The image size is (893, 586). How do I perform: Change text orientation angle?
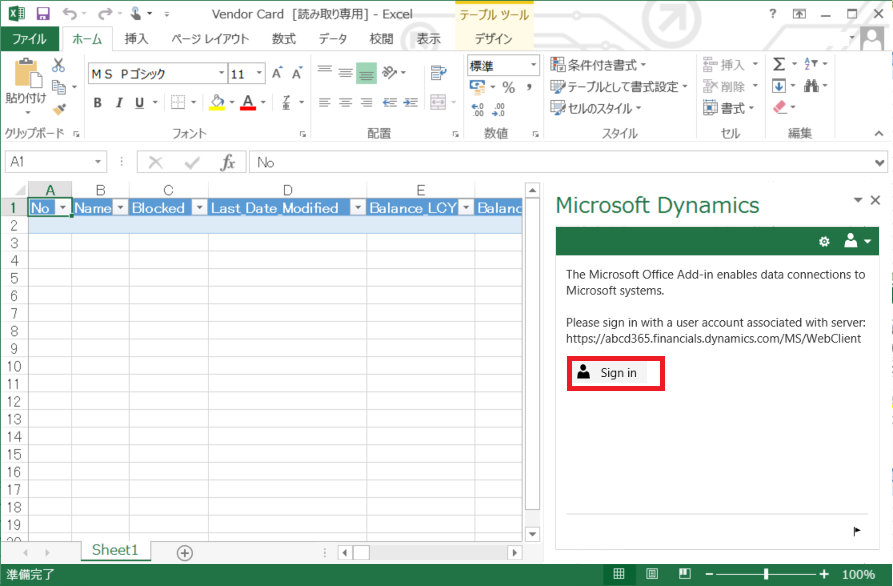tap(390, 72)
